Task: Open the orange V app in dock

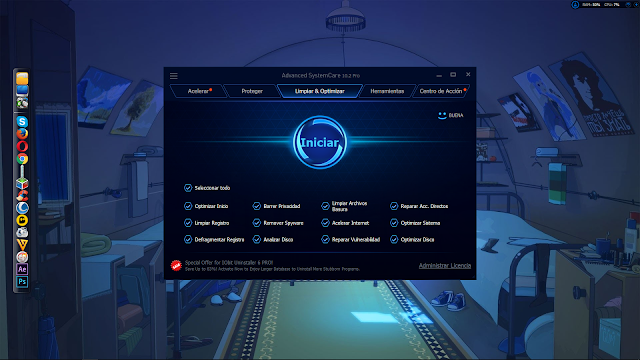Action: 22,244
